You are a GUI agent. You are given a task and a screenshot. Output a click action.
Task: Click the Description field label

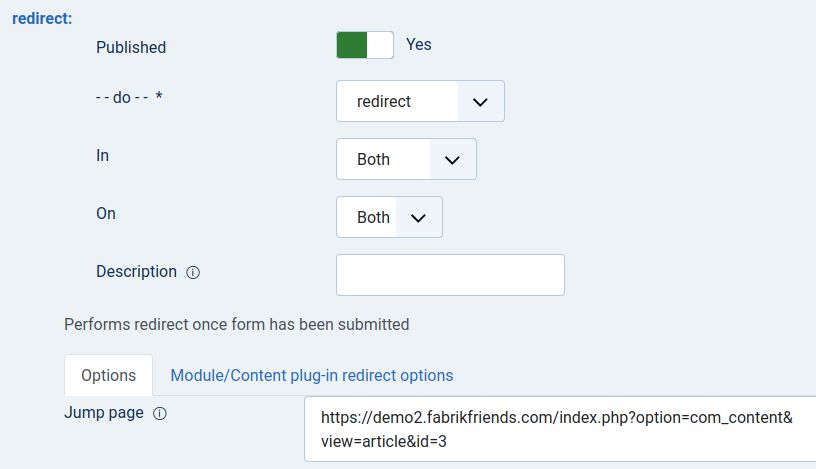point(136,271)
